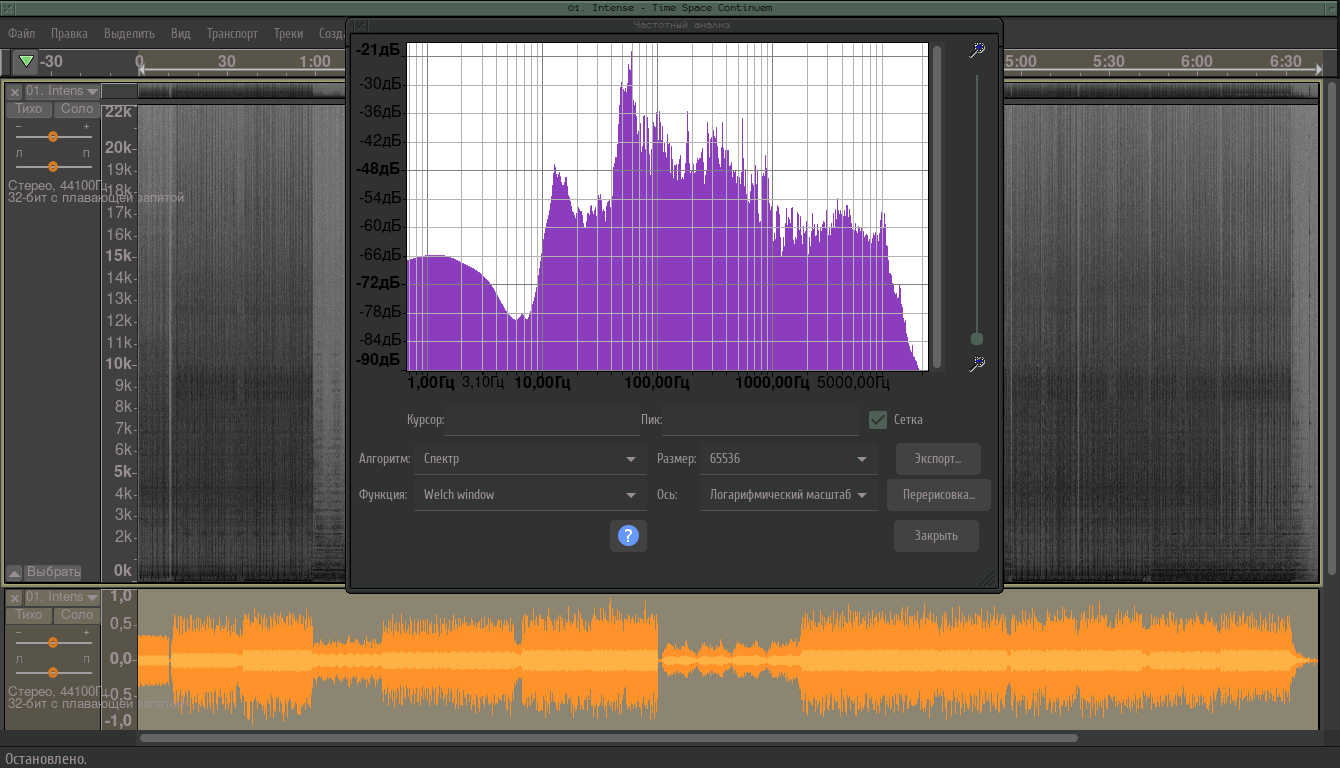Click the 10k label on the spectrogram scale

[x=119, y=364]
